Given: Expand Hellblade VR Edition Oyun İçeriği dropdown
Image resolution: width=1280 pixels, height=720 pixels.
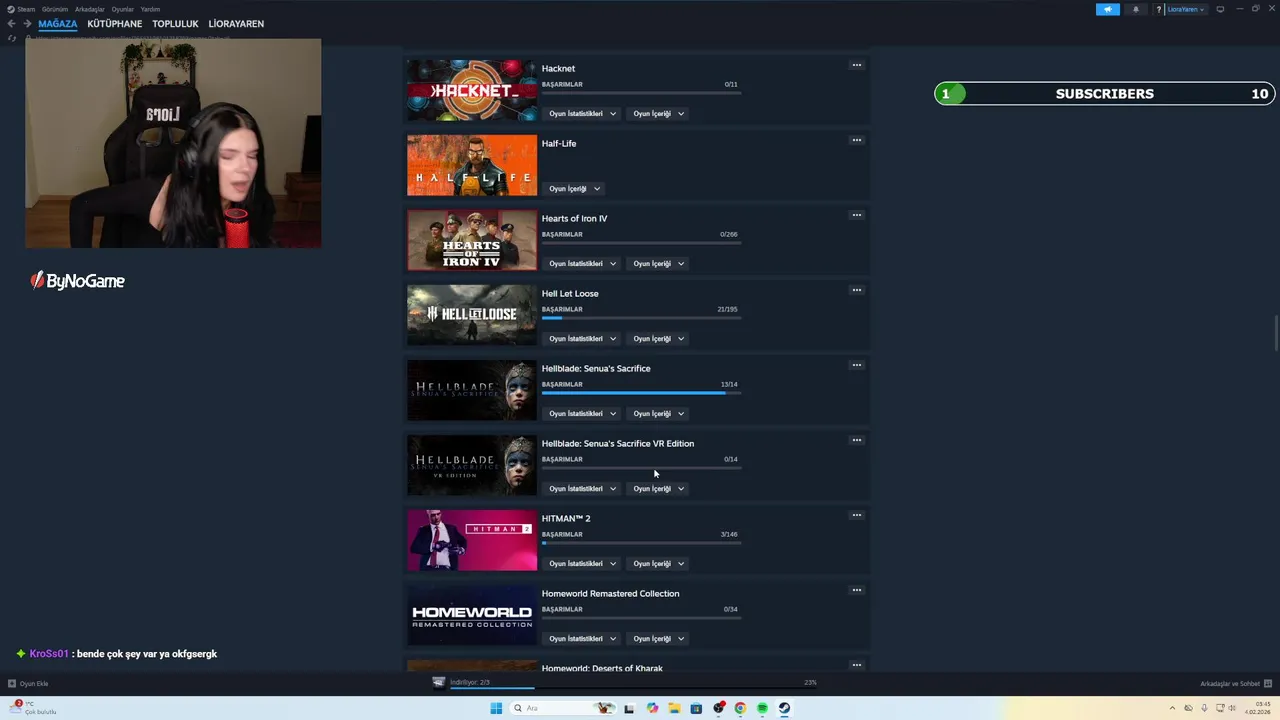Looking at the screenshot, I should coord(658,489).
